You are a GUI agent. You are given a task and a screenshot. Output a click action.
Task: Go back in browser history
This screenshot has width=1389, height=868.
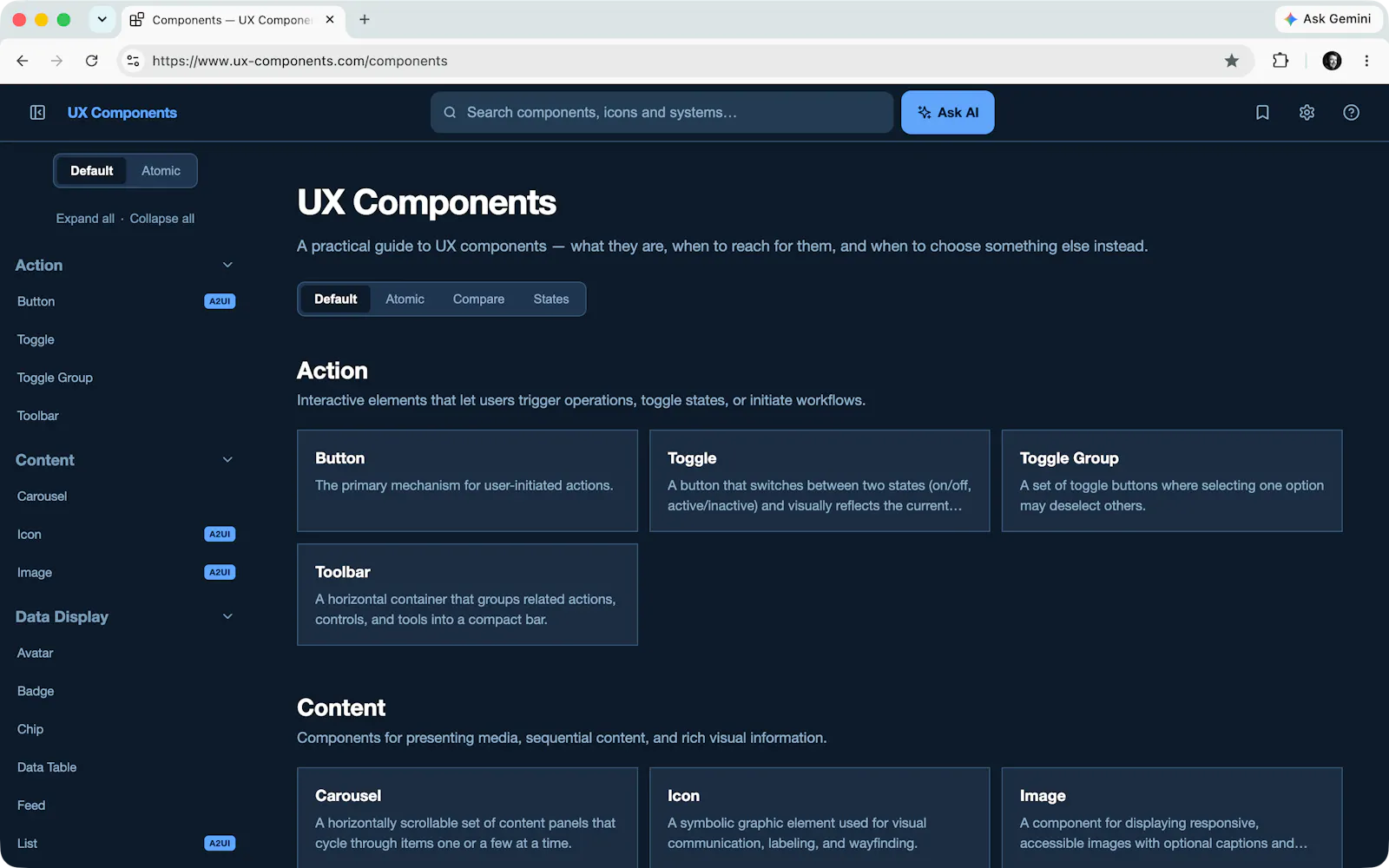click(x=23, y=61)
